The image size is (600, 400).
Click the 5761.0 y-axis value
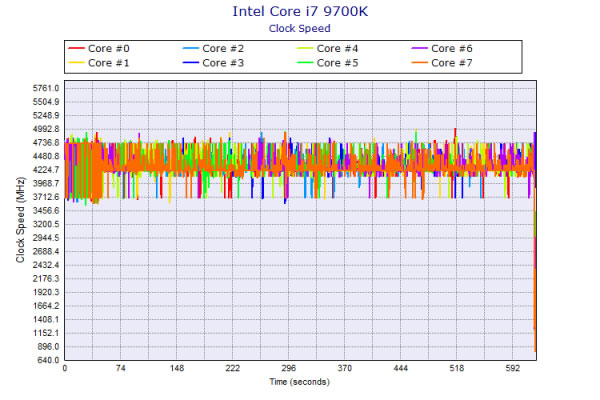point(46,88)
